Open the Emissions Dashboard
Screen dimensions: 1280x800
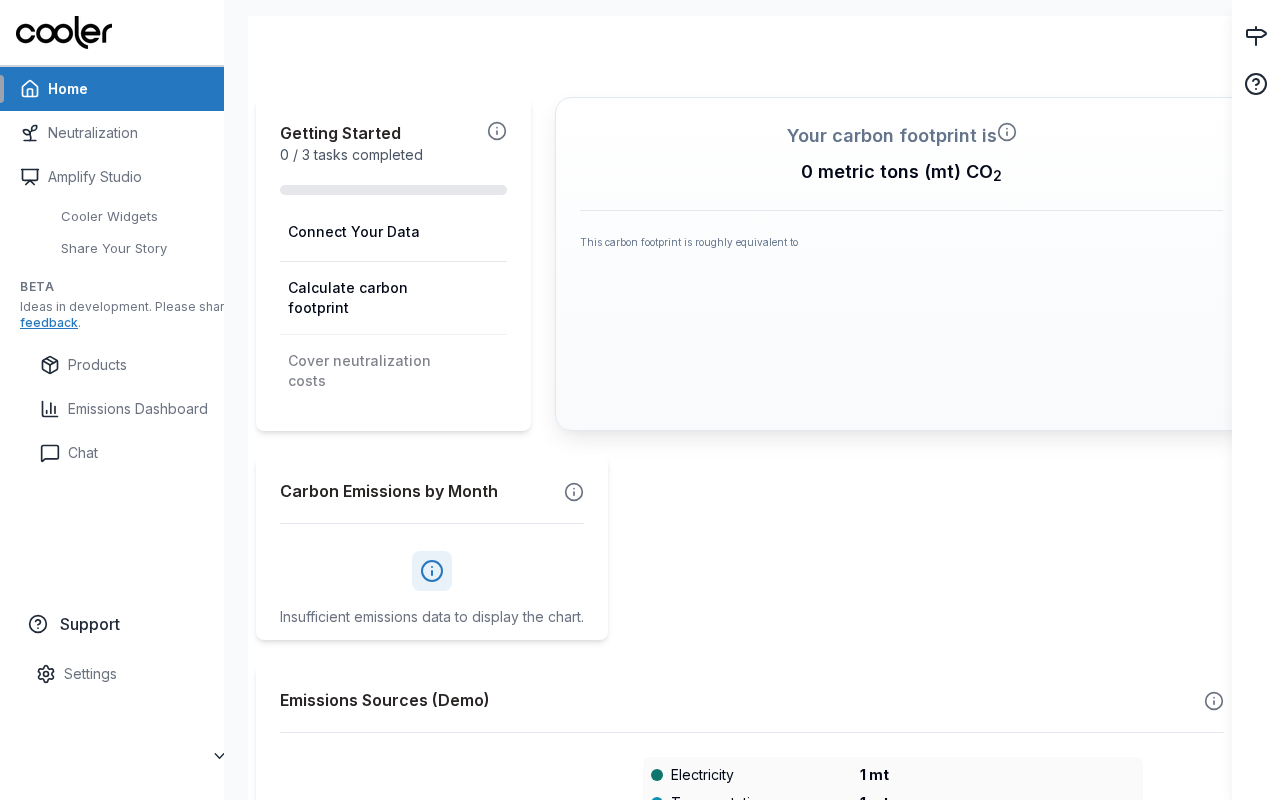click(x=137, y=409)
